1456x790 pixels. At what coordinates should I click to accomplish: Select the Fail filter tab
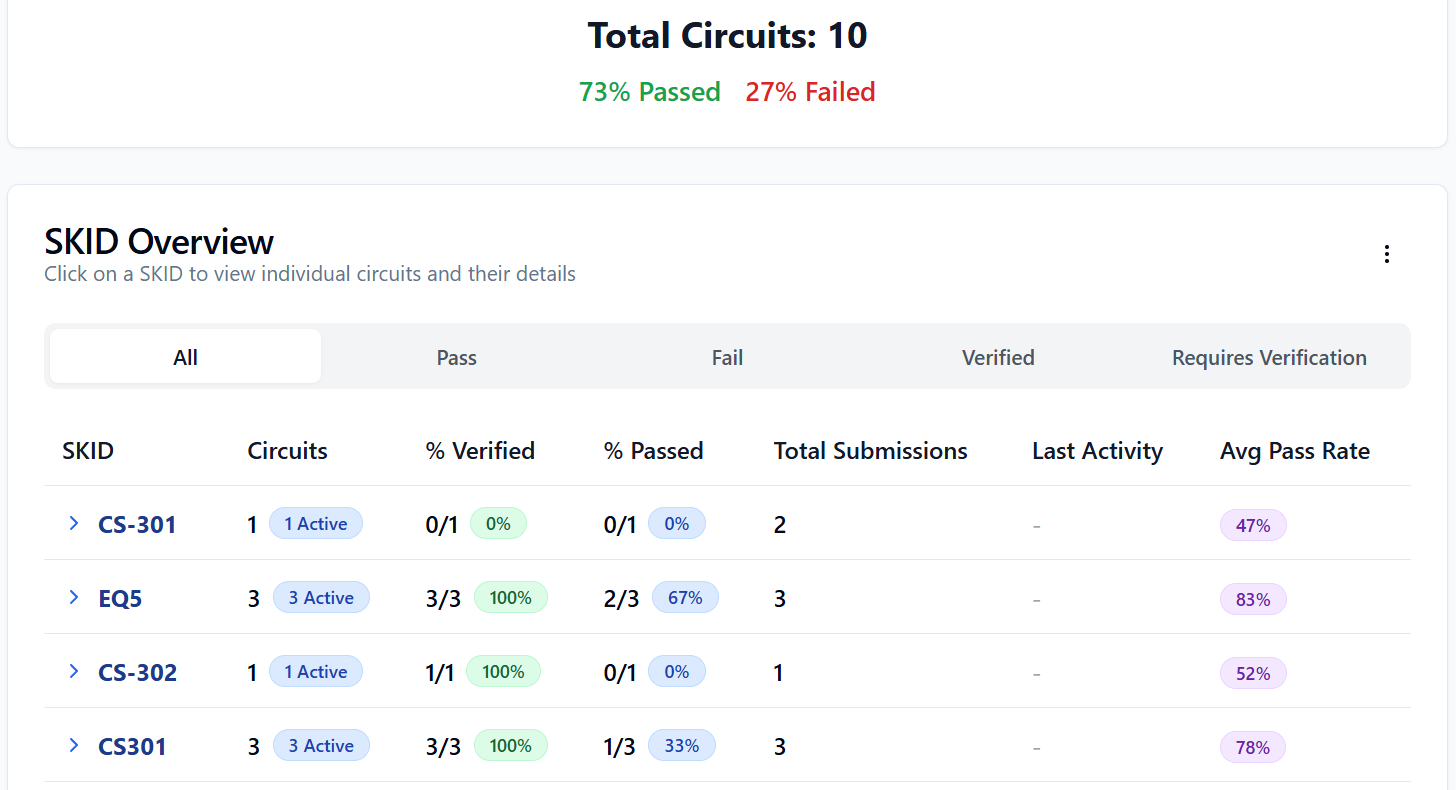(x=727, y=357)
